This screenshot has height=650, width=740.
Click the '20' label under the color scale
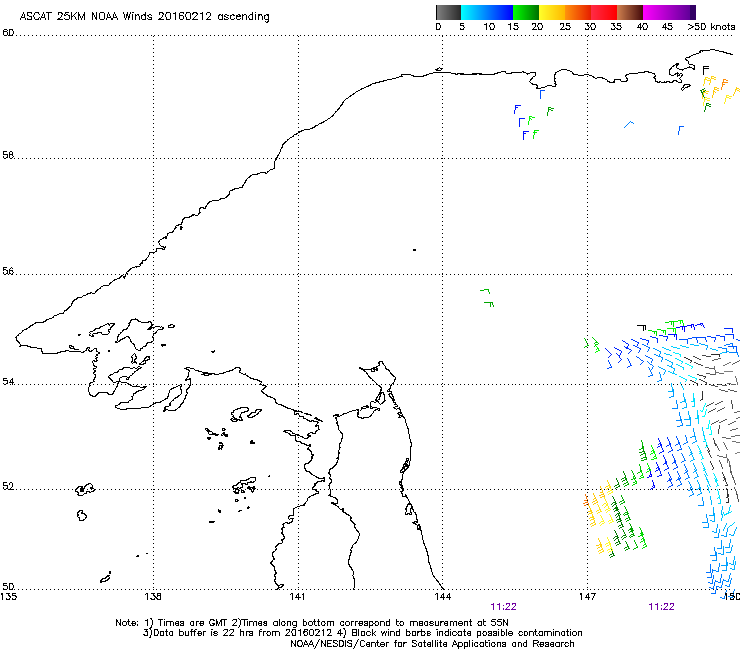point(537,27)
